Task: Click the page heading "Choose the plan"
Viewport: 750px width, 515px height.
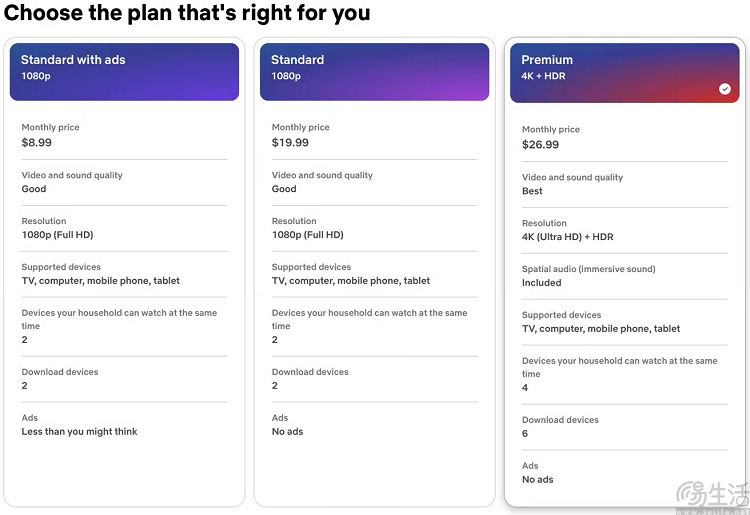Action: [x=187, y=14]
